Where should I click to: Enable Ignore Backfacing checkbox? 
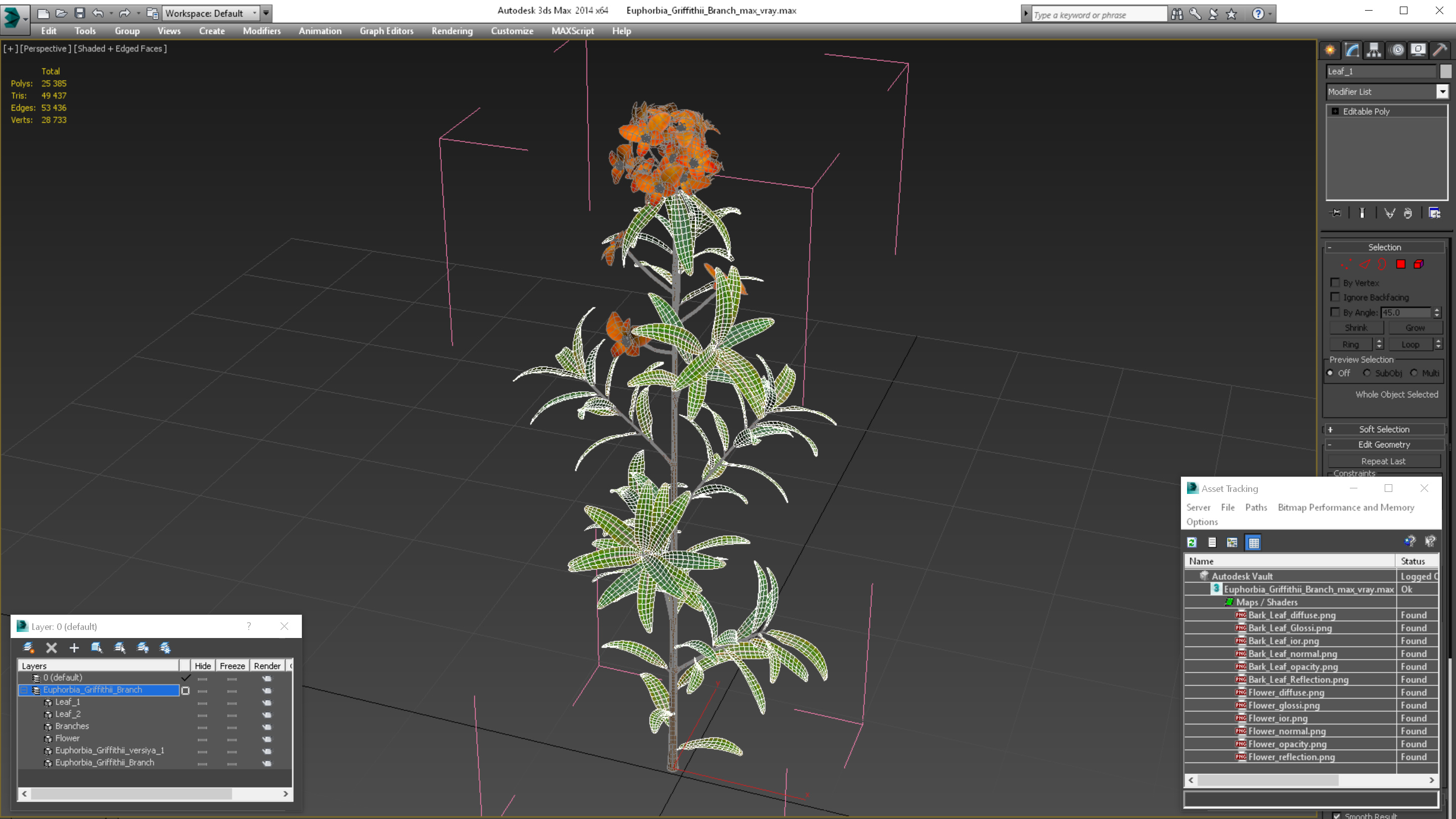pos(1335,297)
